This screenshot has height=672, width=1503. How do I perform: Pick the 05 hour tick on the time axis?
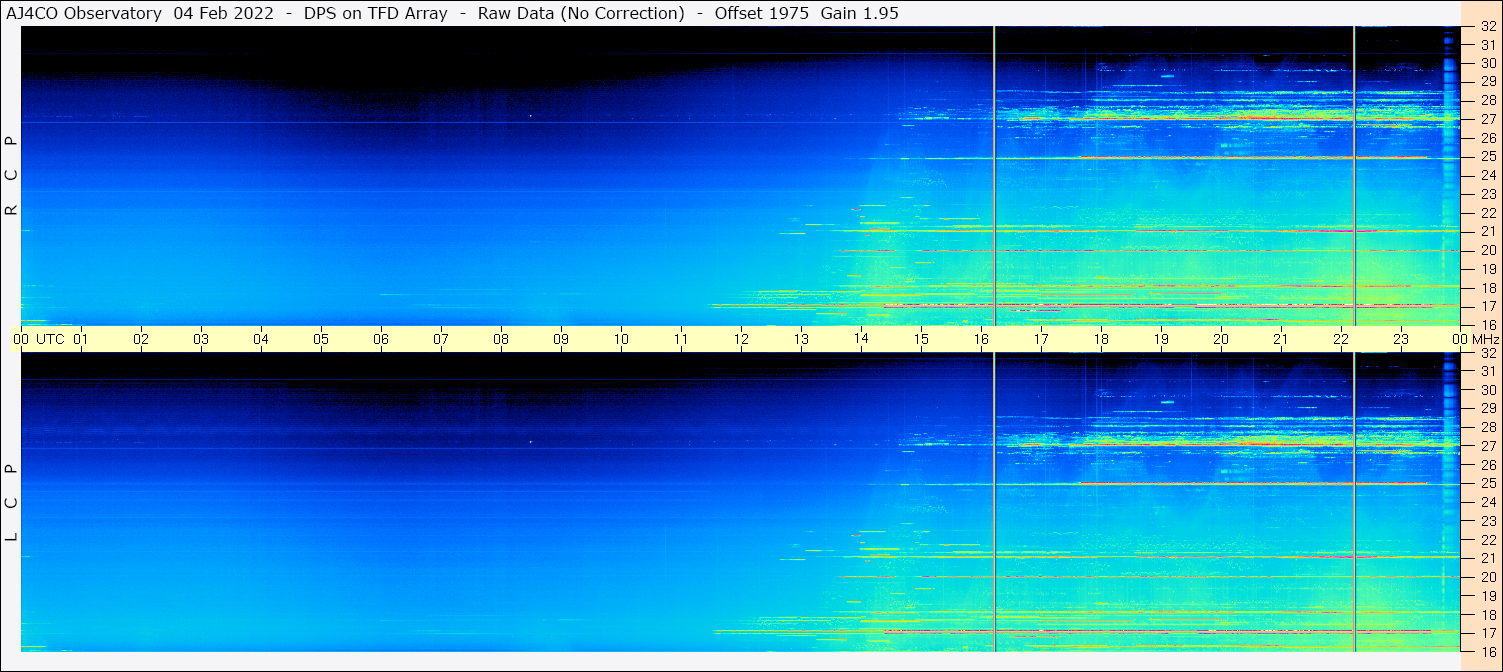(321, 339)
